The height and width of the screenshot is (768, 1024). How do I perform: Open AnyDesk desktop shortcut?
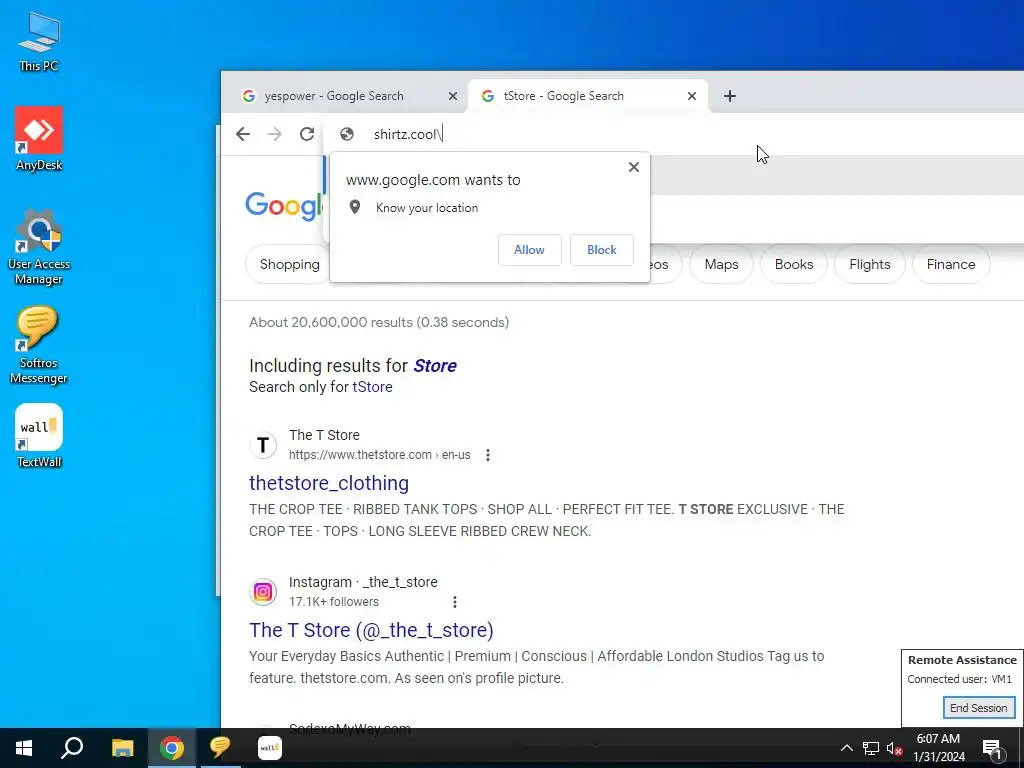[x=39, y=138]
